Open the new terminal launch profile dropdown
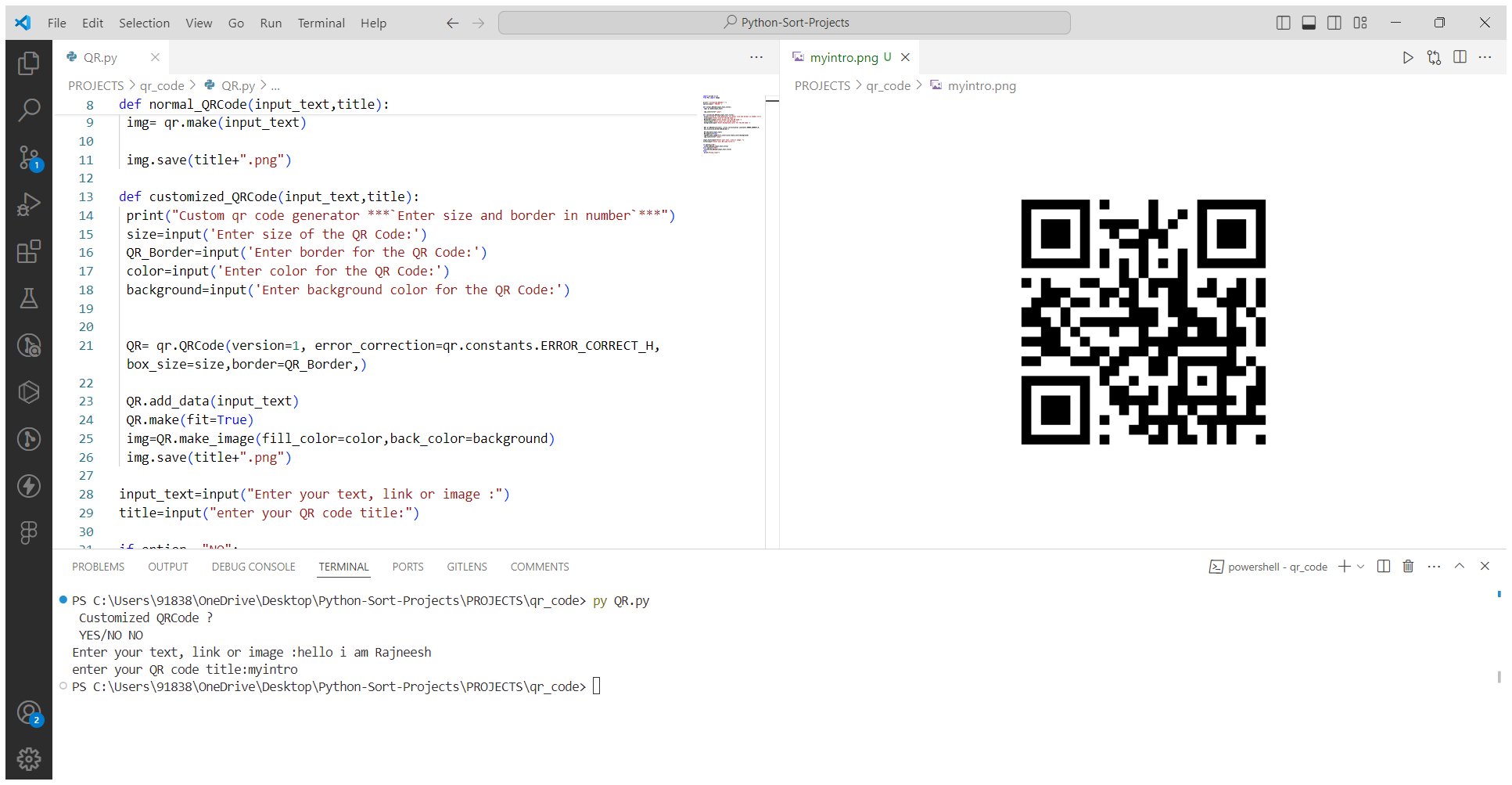Viewport: 1512px width, 785px height. 1361,567
